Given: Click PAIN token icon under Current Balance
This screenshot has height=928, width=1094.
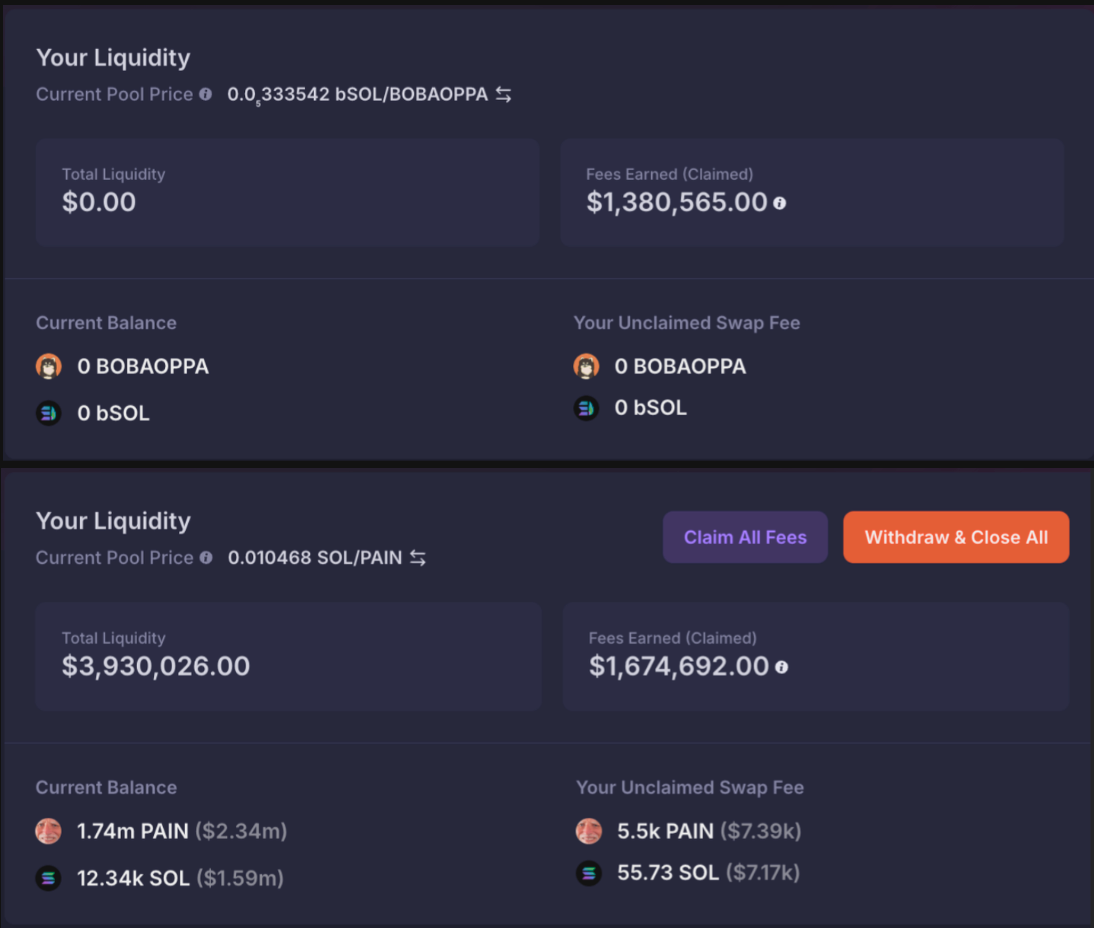Looking at the screenshot, I should (x=49, y=830).
